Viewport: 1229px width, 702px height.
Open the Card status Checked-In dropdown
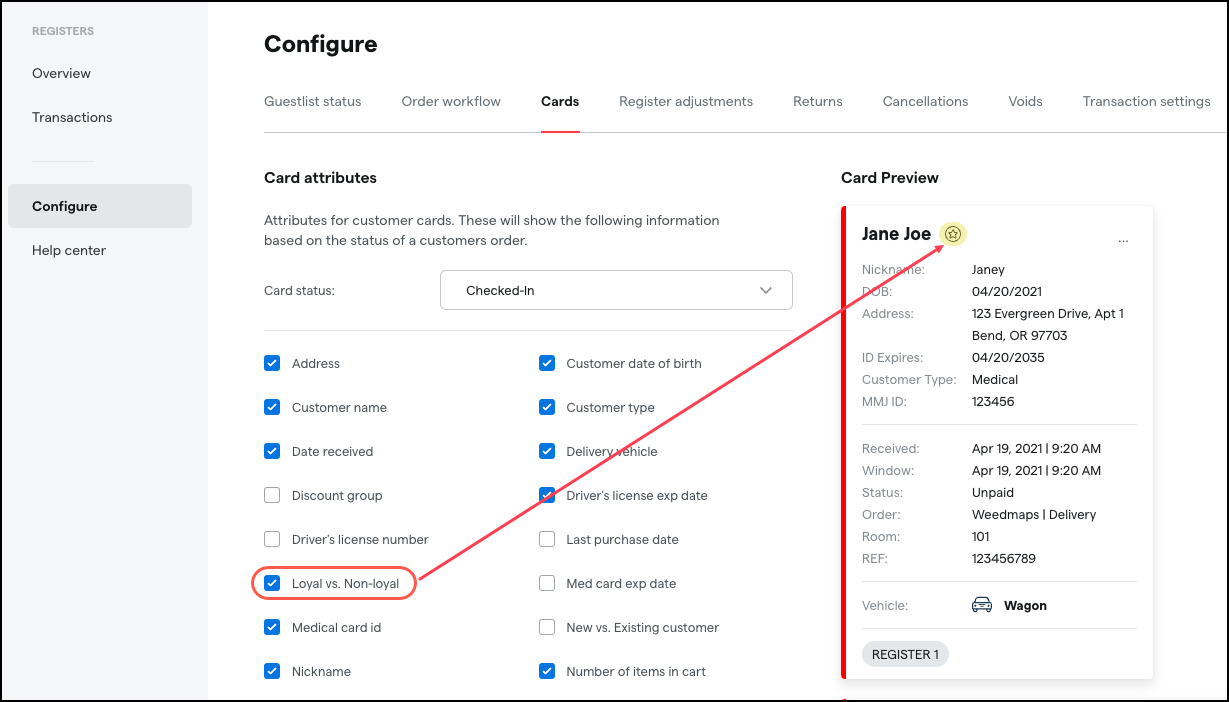click(616, 290)
